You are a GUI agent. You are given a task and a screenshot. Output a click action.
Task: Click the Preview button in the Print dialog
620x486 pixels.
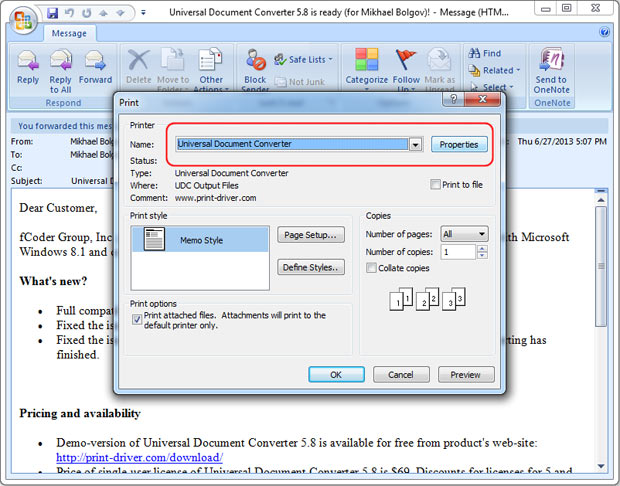click(x=466, y=374)
